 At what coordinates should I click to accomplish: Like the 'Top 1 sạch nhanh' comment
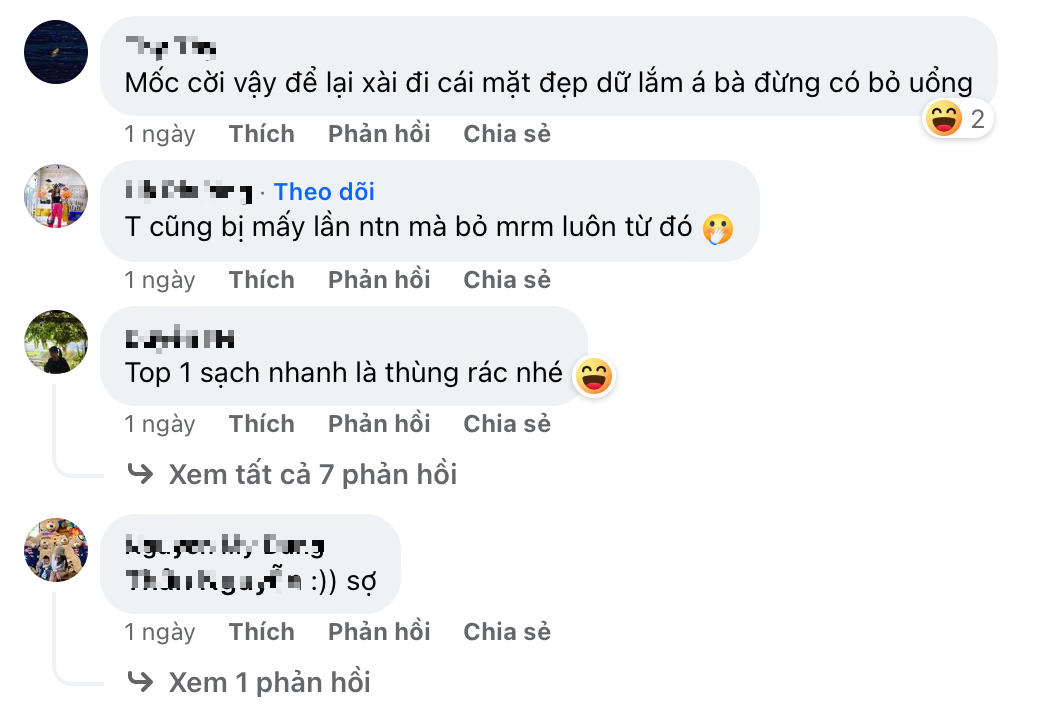(x=261, y=424)
